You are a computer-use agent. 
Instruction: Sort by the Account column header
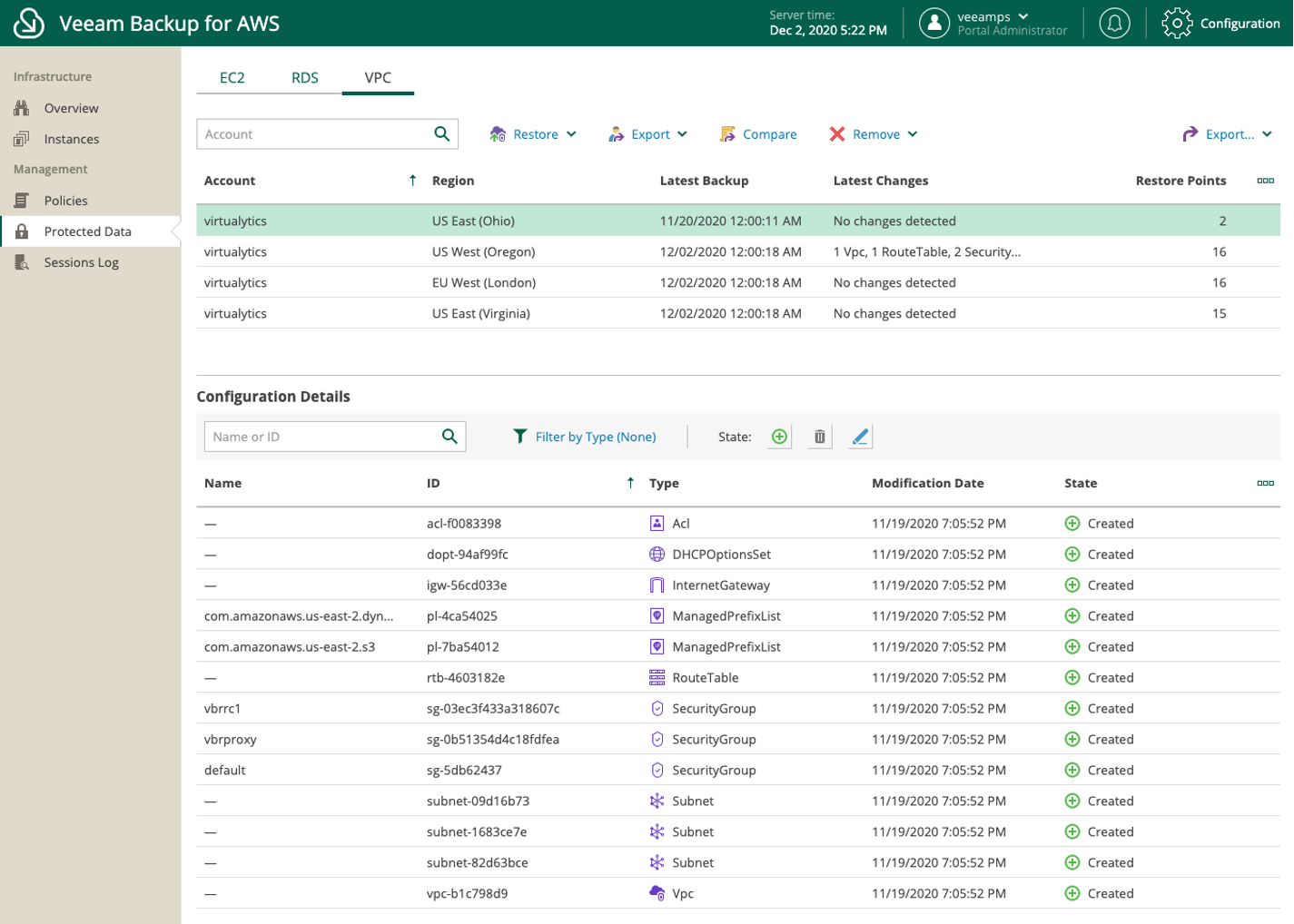(230, 181)
